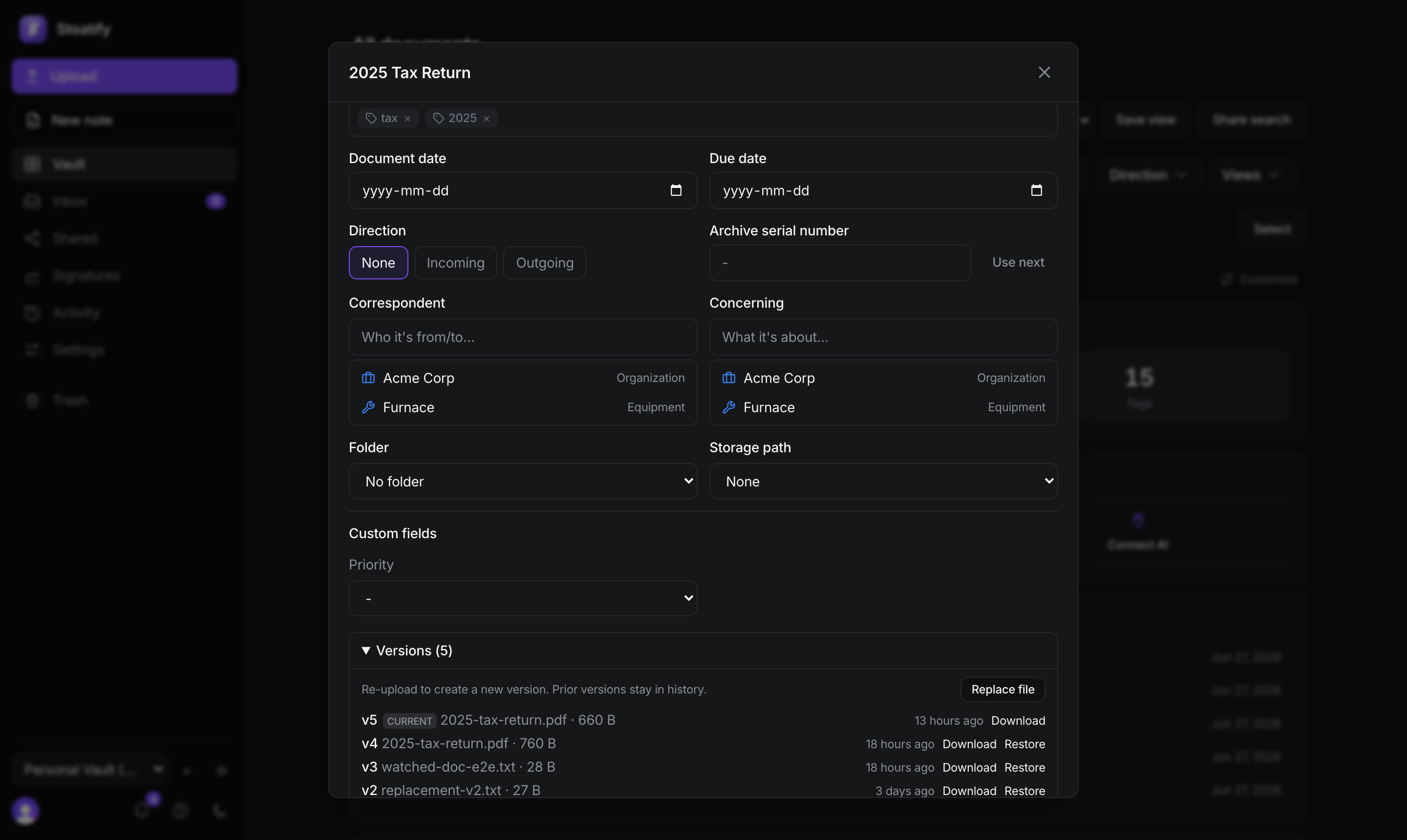Click Save view in background page
The height and width of the screenshot is (840, 1407).
tap(1146, 120)
